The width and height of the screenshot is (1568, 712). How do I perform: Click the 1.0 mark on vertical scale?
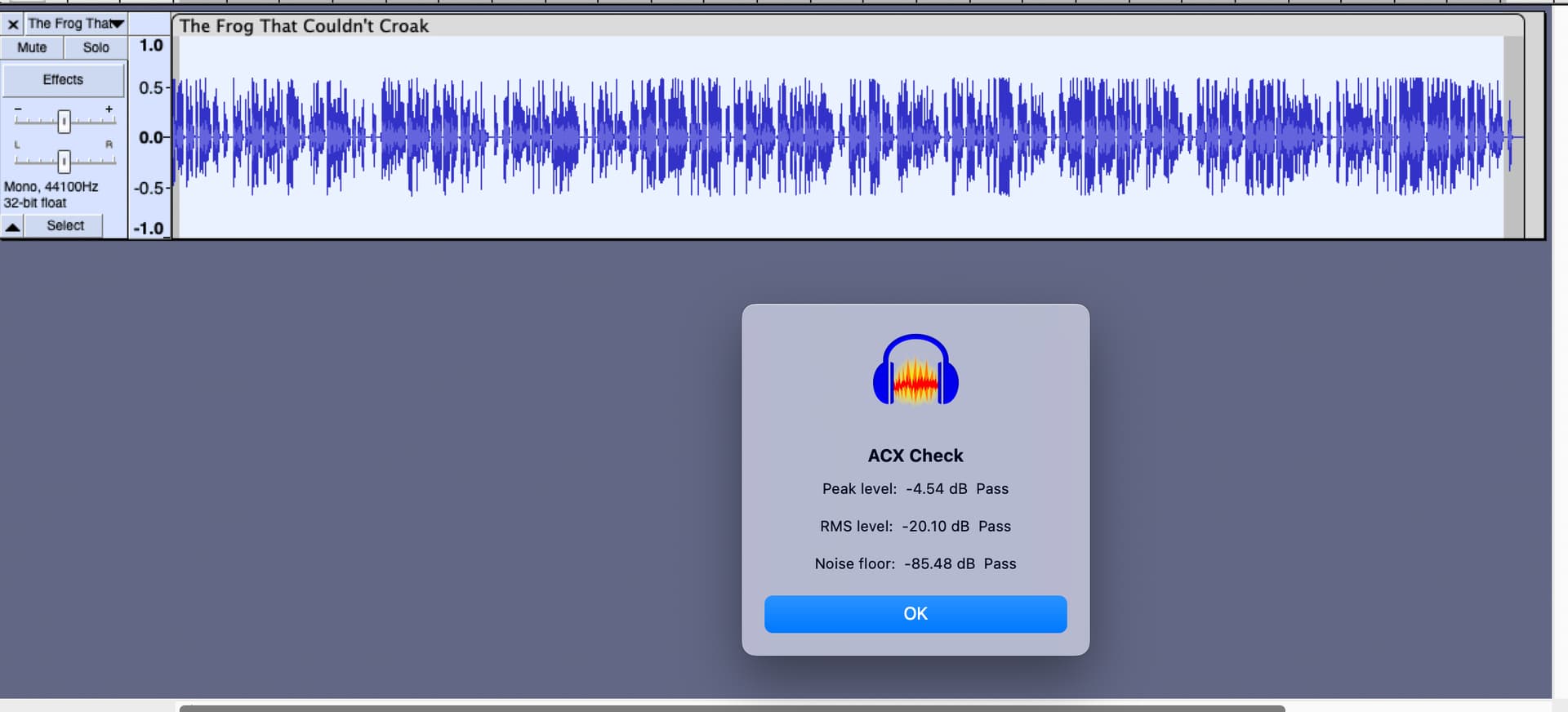pyautogui.click(x=150, y=46)
